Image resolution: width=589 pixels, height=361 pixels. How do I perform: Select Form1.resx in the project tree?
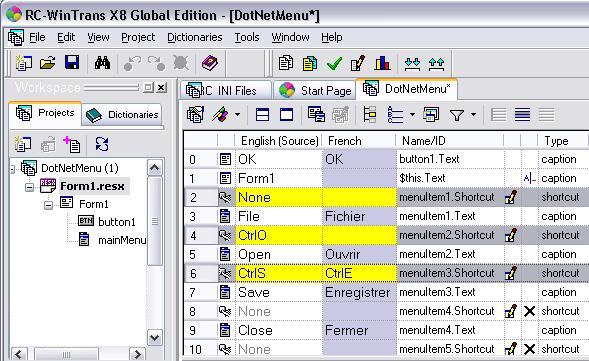(92, 186)
